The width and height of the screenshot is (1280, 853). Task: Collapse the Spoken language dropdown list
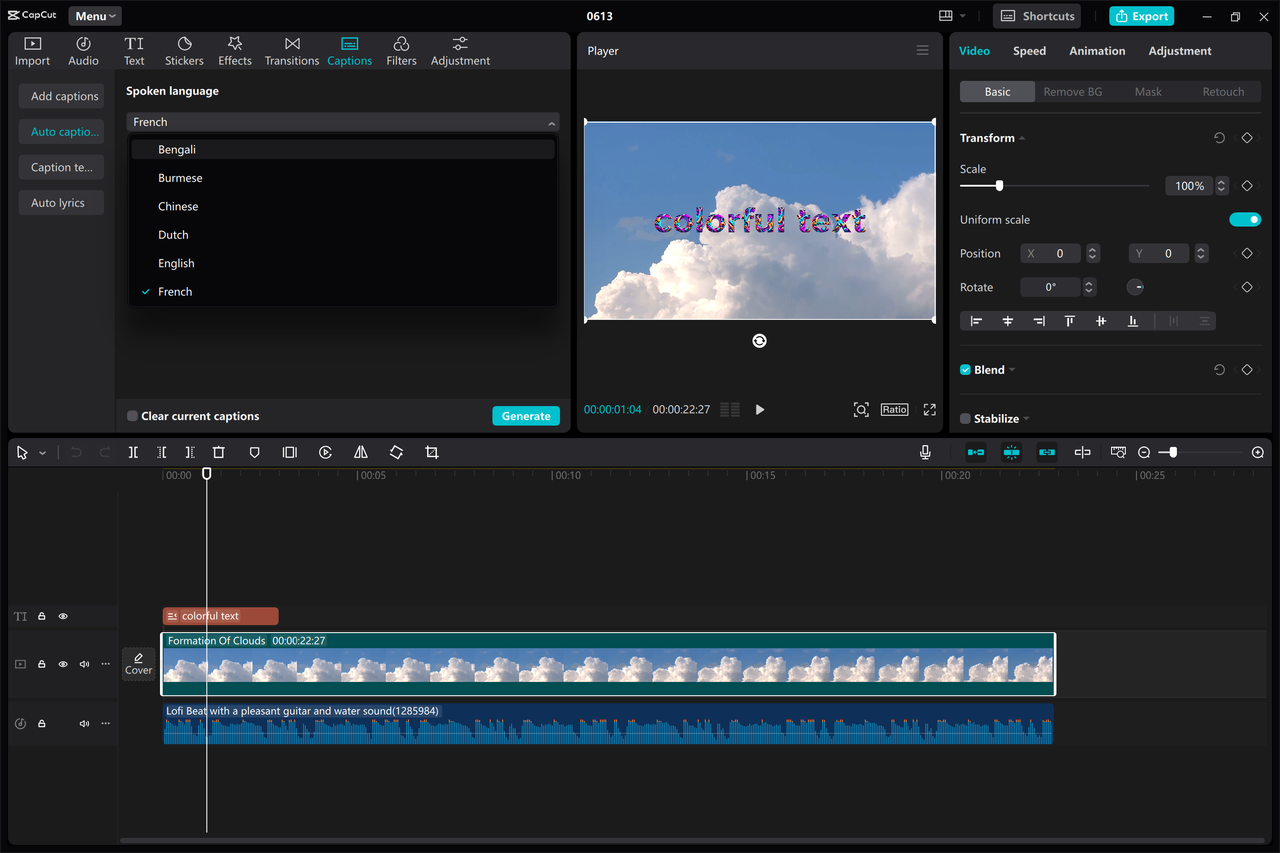point(551,121)
